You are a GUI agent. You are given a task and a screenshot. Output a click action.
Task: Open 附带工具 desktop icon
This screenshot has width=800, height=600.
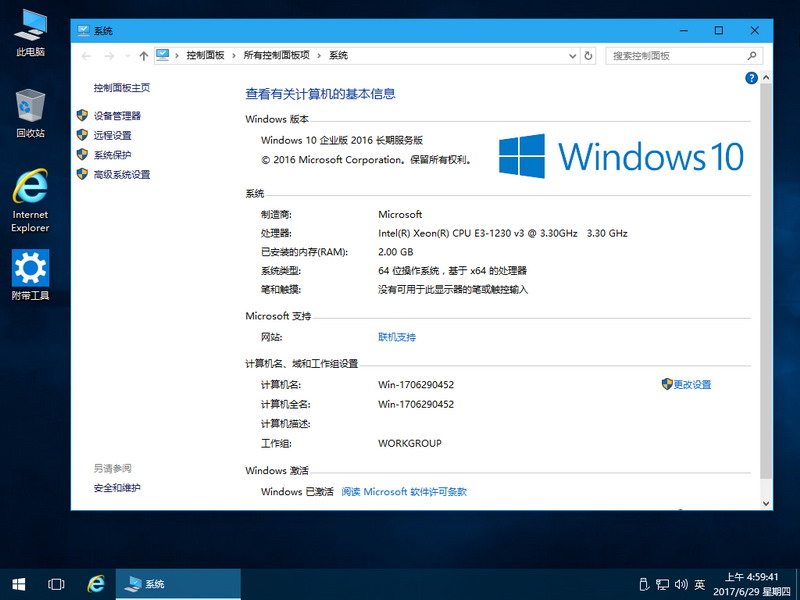pyautogui.click(x=31, y=274)
